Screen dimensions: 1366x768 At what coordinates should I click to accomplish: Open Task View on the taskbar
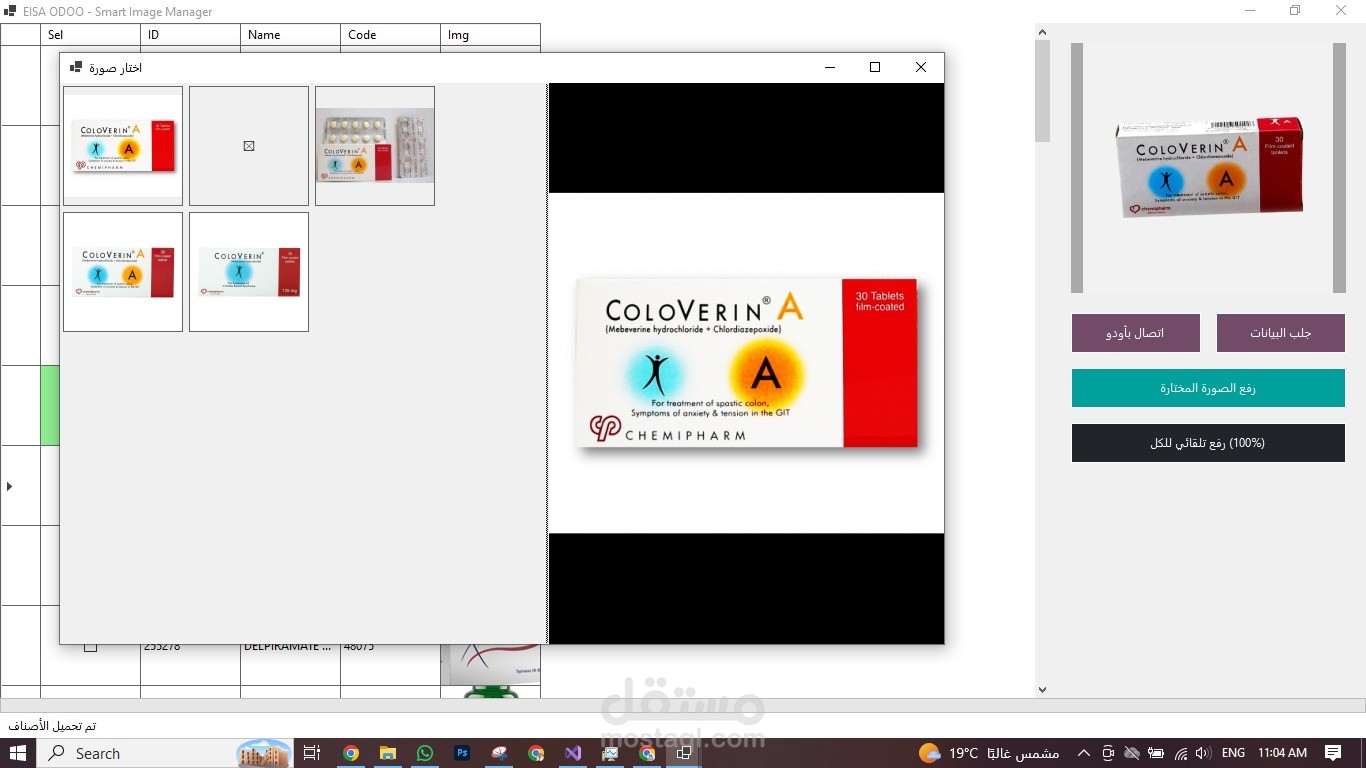pyautogui.click(x=311, y=753)
